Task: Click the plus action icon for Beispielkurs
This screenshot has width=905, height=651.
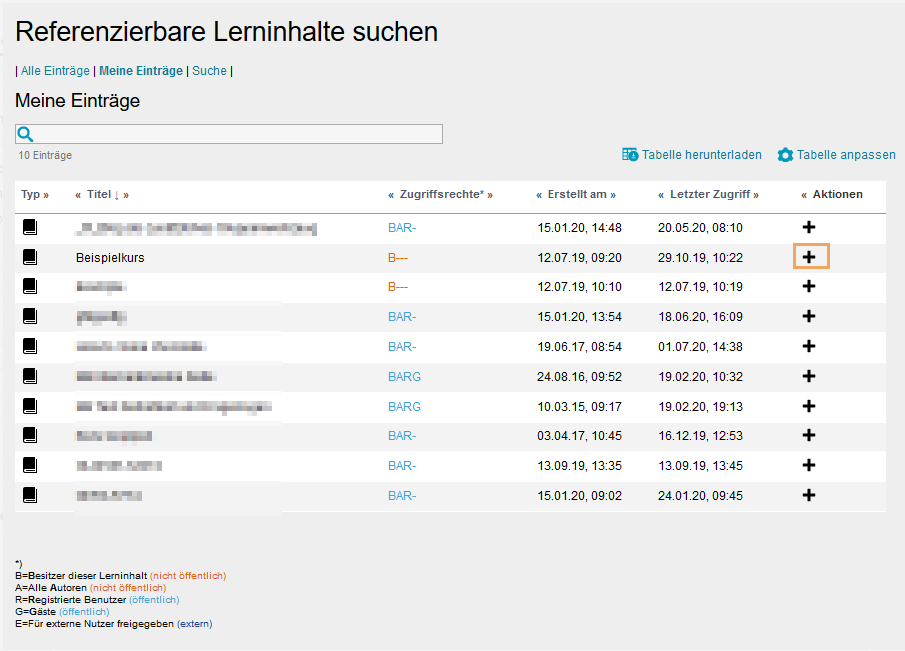Action: (809, 256)
